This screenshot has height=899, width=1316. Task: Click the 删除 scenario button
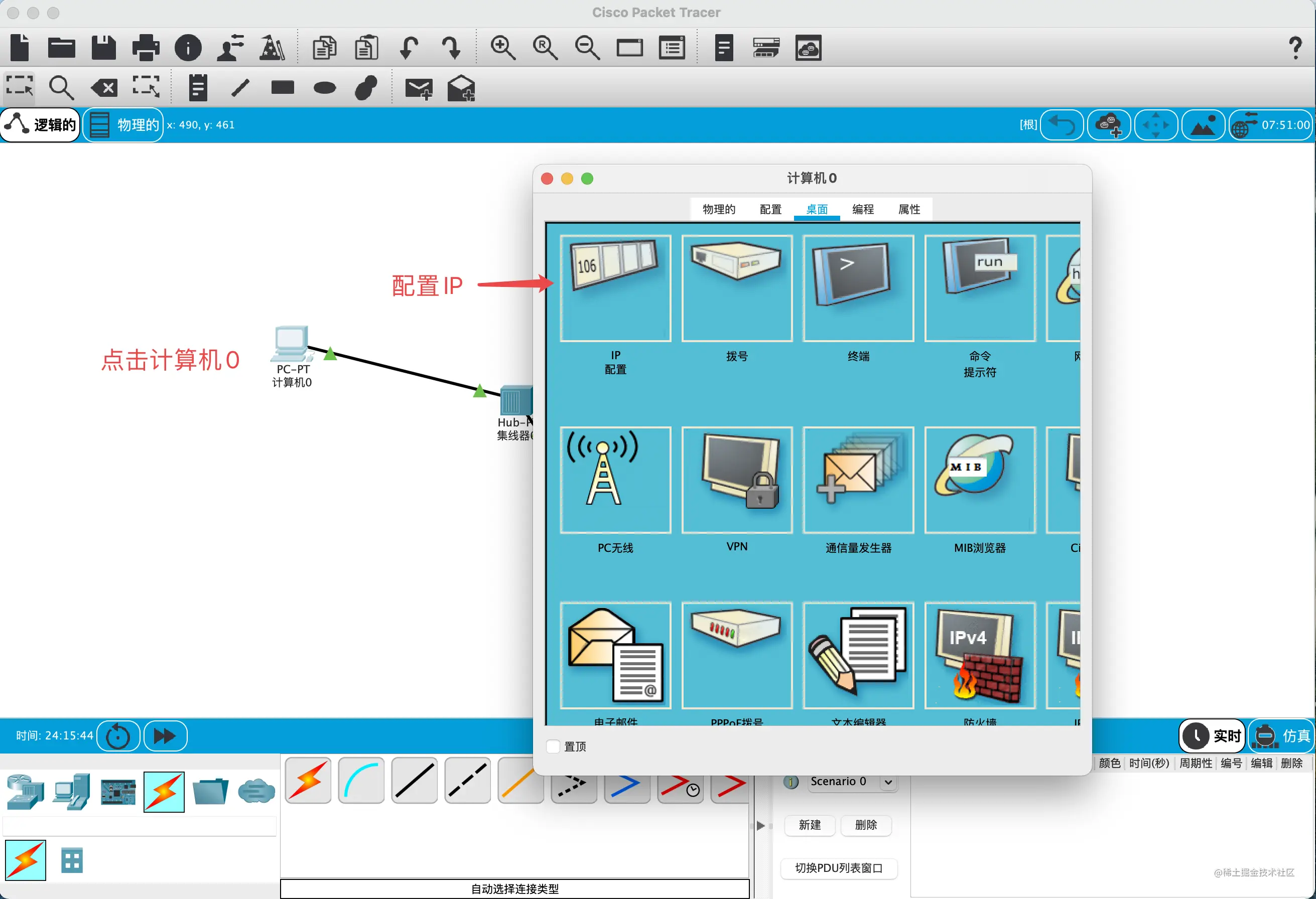[866, 825]
